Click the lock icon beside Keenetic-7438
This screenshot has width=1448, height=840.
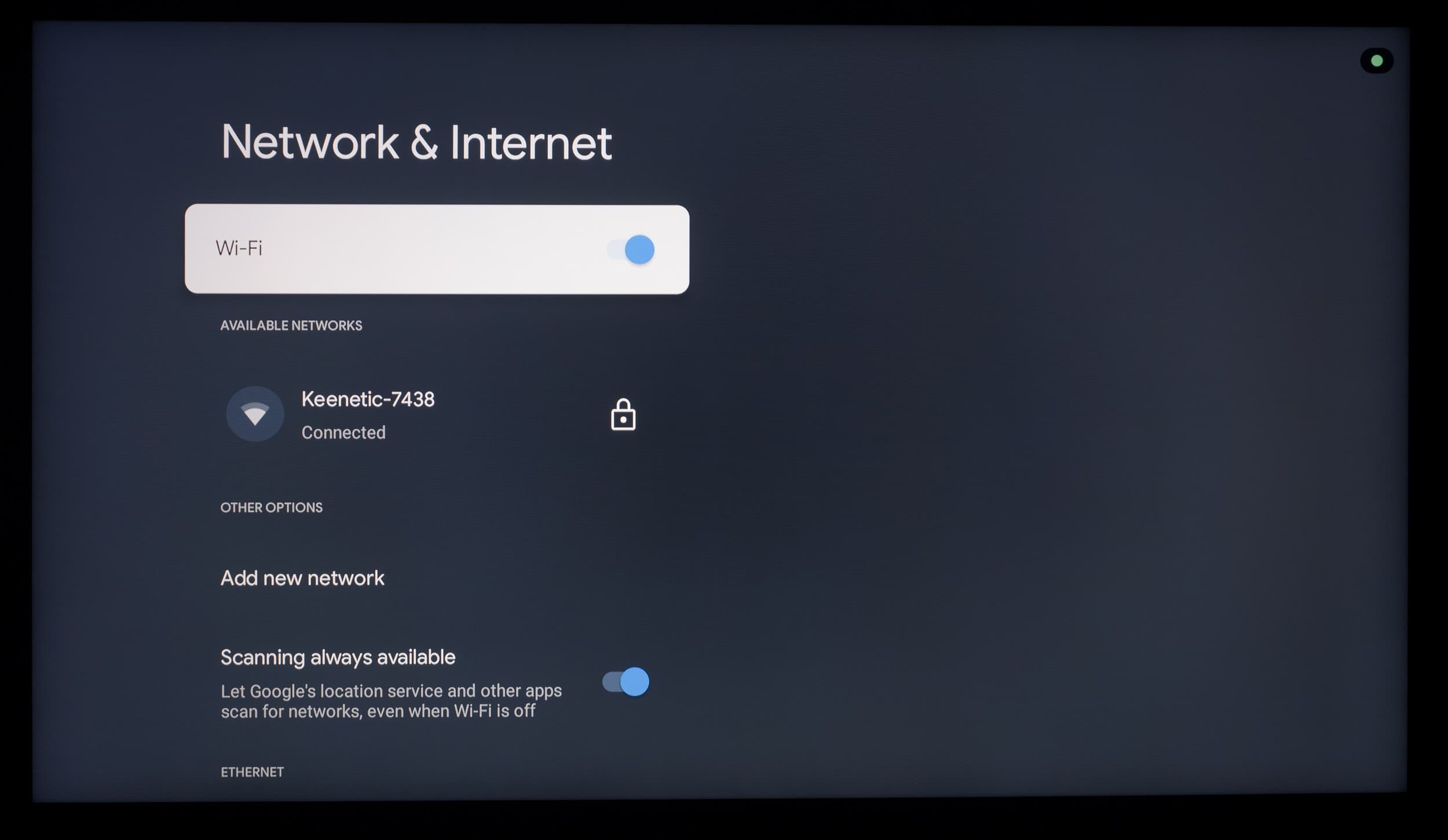623,415
